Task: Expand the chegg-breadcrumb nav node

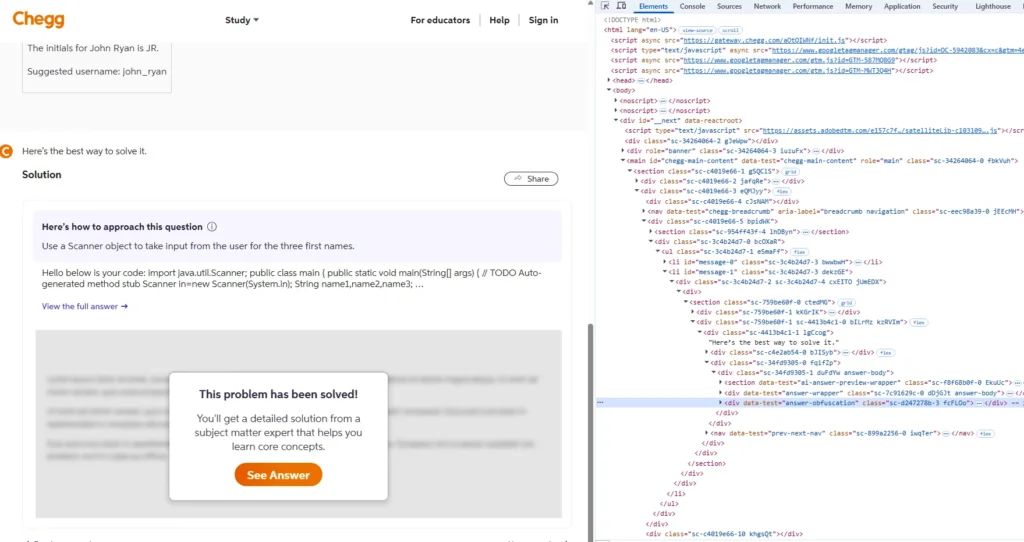Action: [643, 212]
